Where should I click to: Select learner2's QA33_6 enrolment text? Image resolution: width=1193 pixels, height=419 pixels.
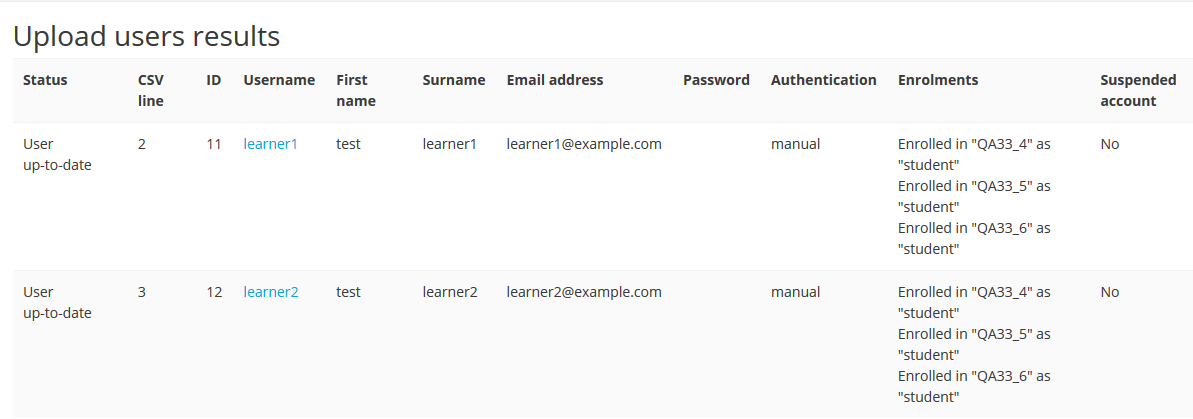tap(974, 386)
